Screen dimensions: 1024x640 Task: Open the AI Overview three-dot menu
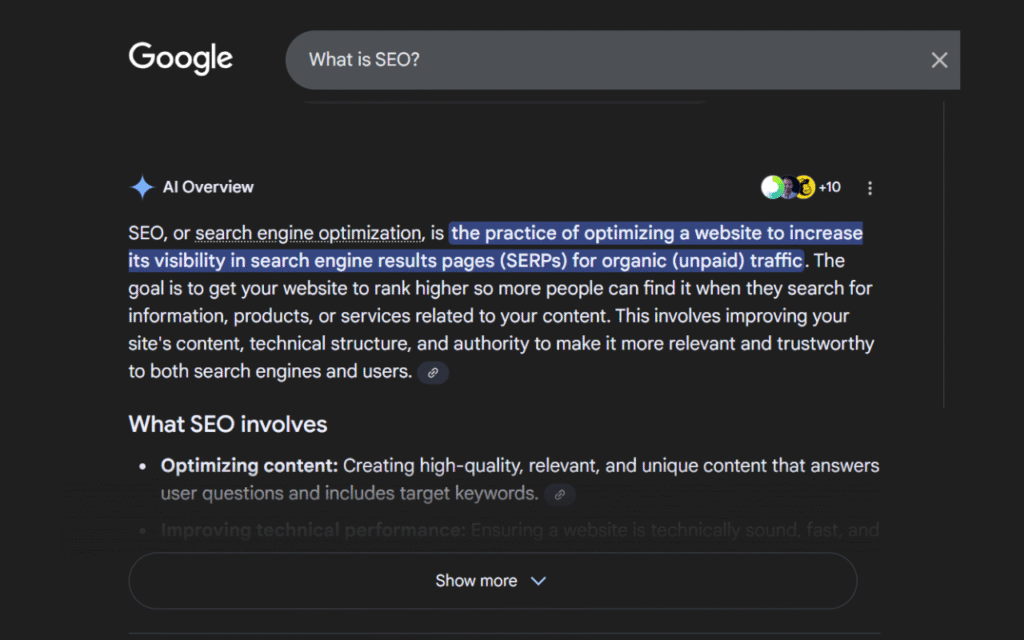870,188
